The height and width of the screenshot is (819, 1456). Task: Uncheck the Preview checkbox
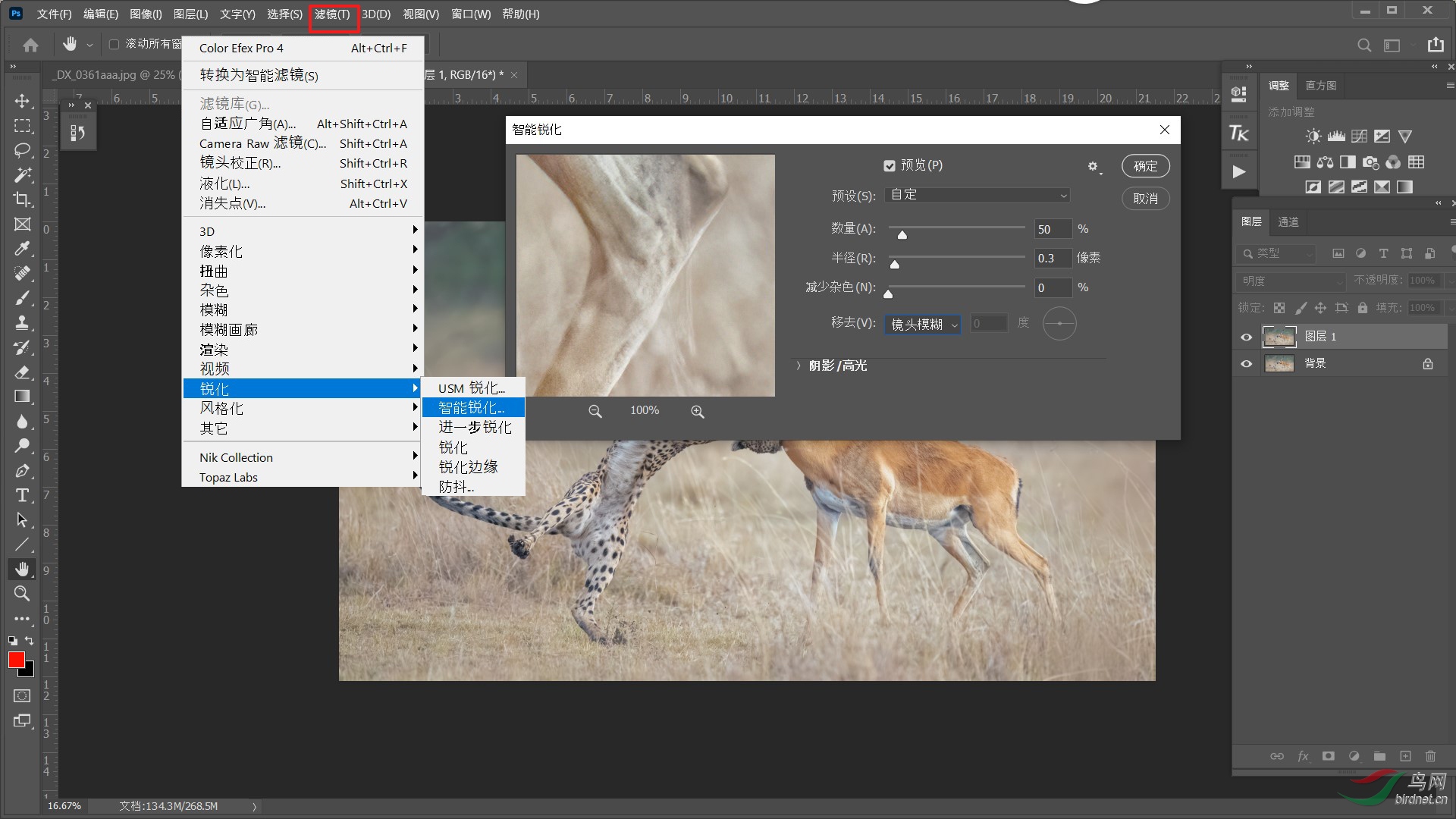pos(890,165)
